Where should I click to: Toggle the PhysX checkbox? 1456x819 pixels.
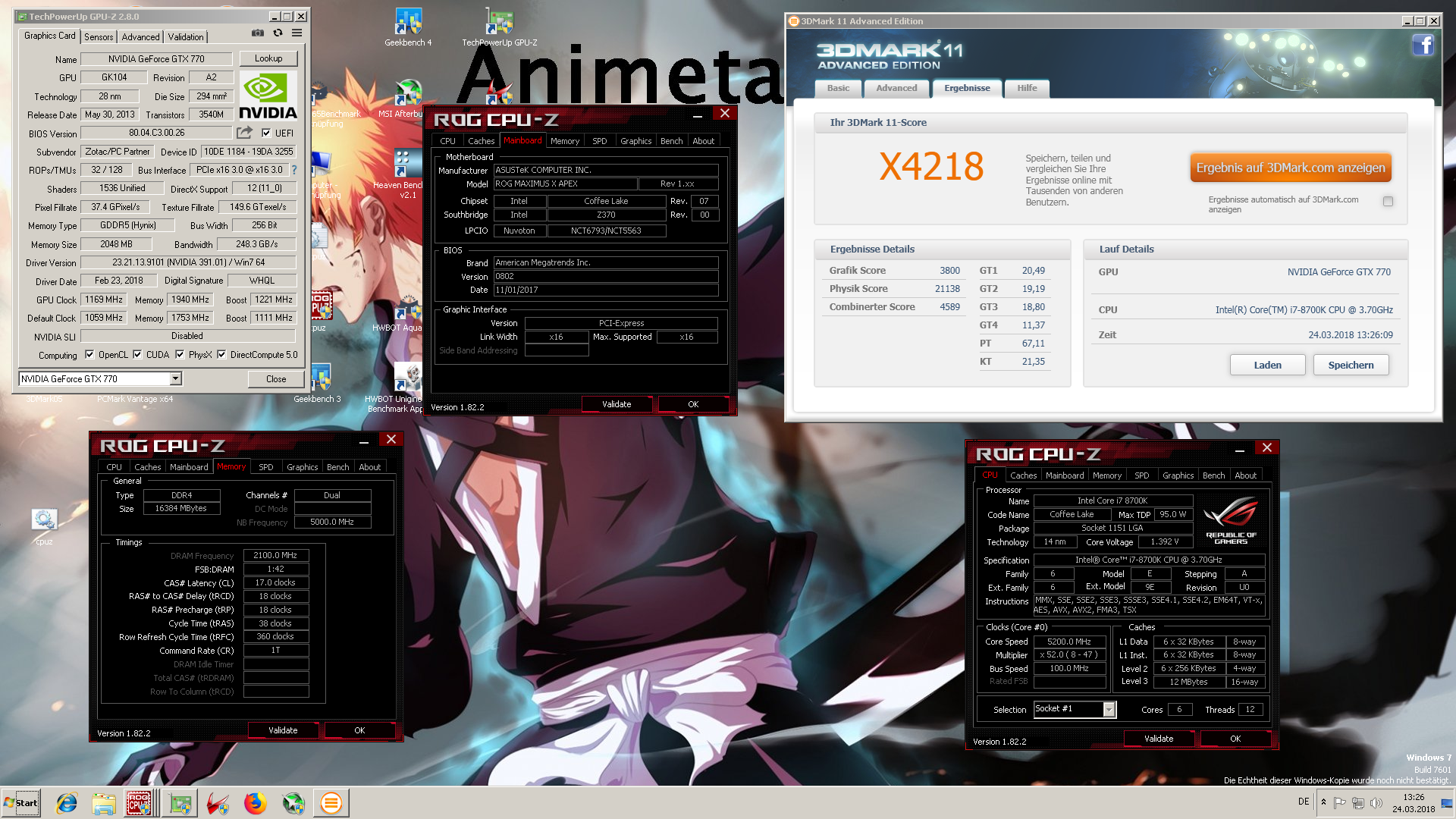180,354
